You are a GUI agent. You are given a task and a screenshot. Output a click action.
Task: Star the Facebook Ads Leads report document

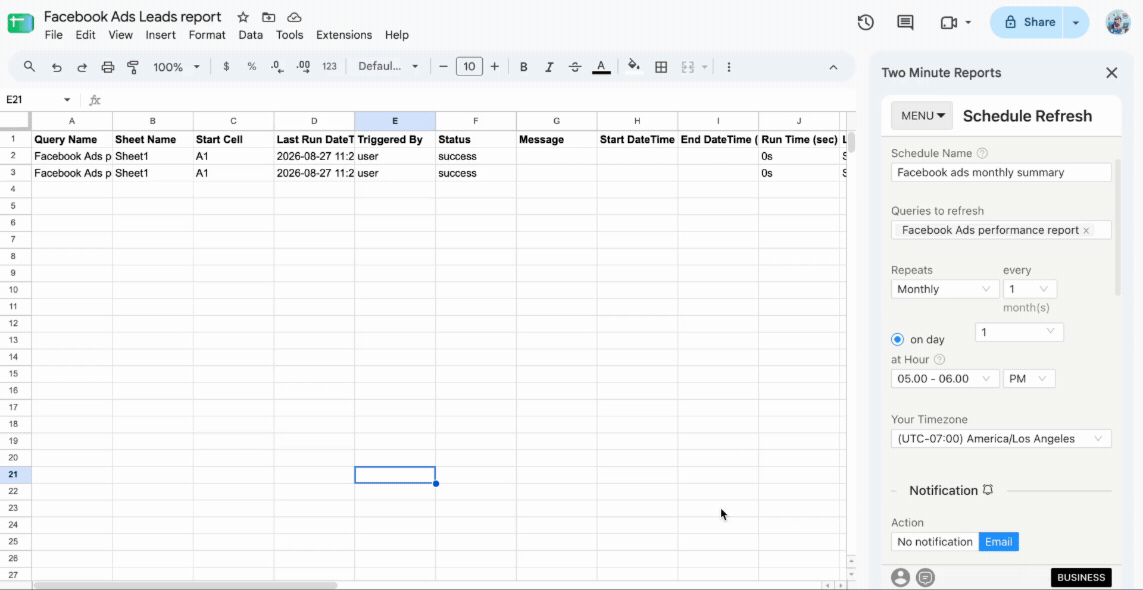(x=243, y=17)
